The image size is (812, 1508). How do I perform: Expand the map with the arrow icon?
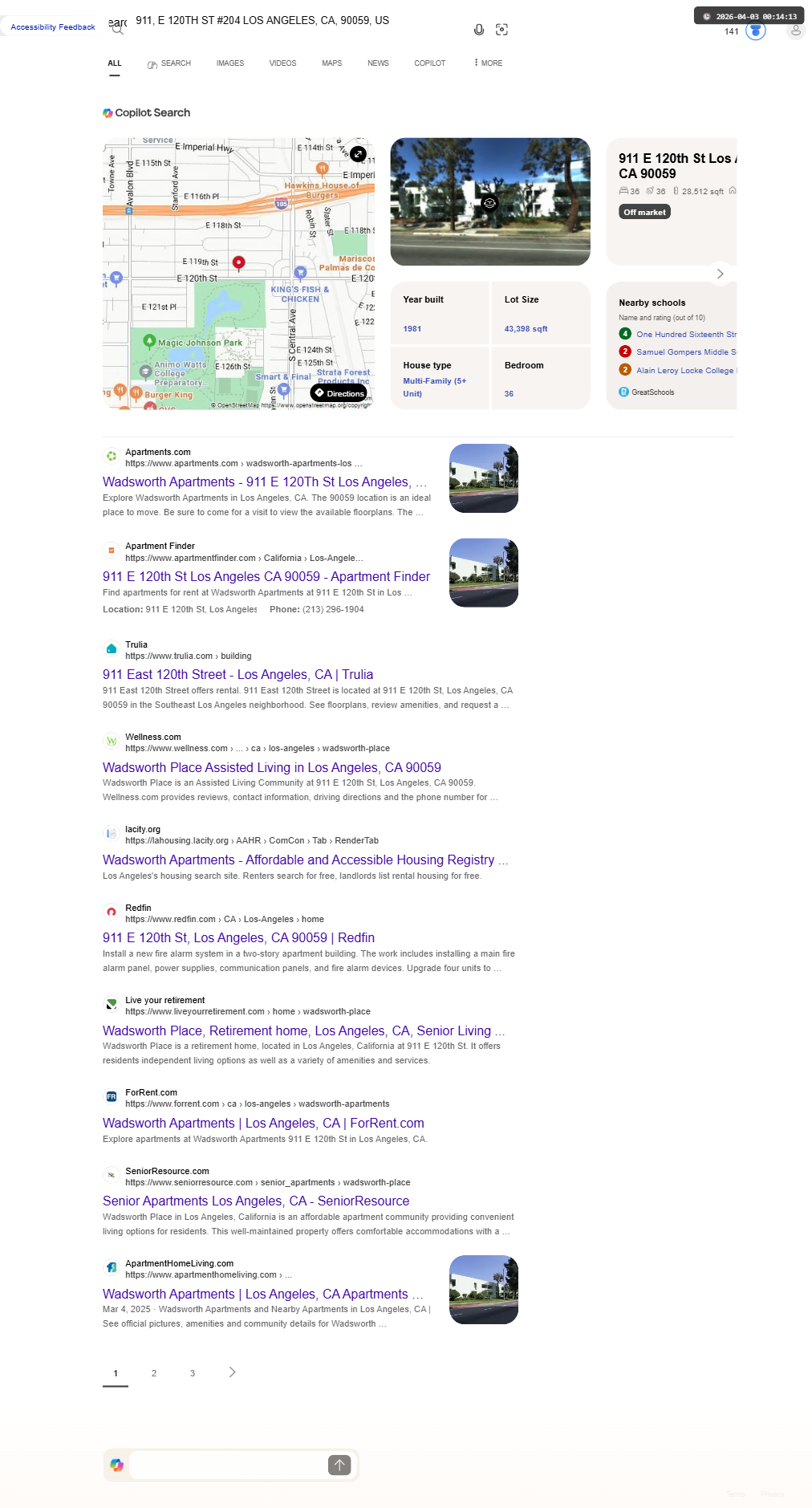pyautogui.click(x=359, y=153)
